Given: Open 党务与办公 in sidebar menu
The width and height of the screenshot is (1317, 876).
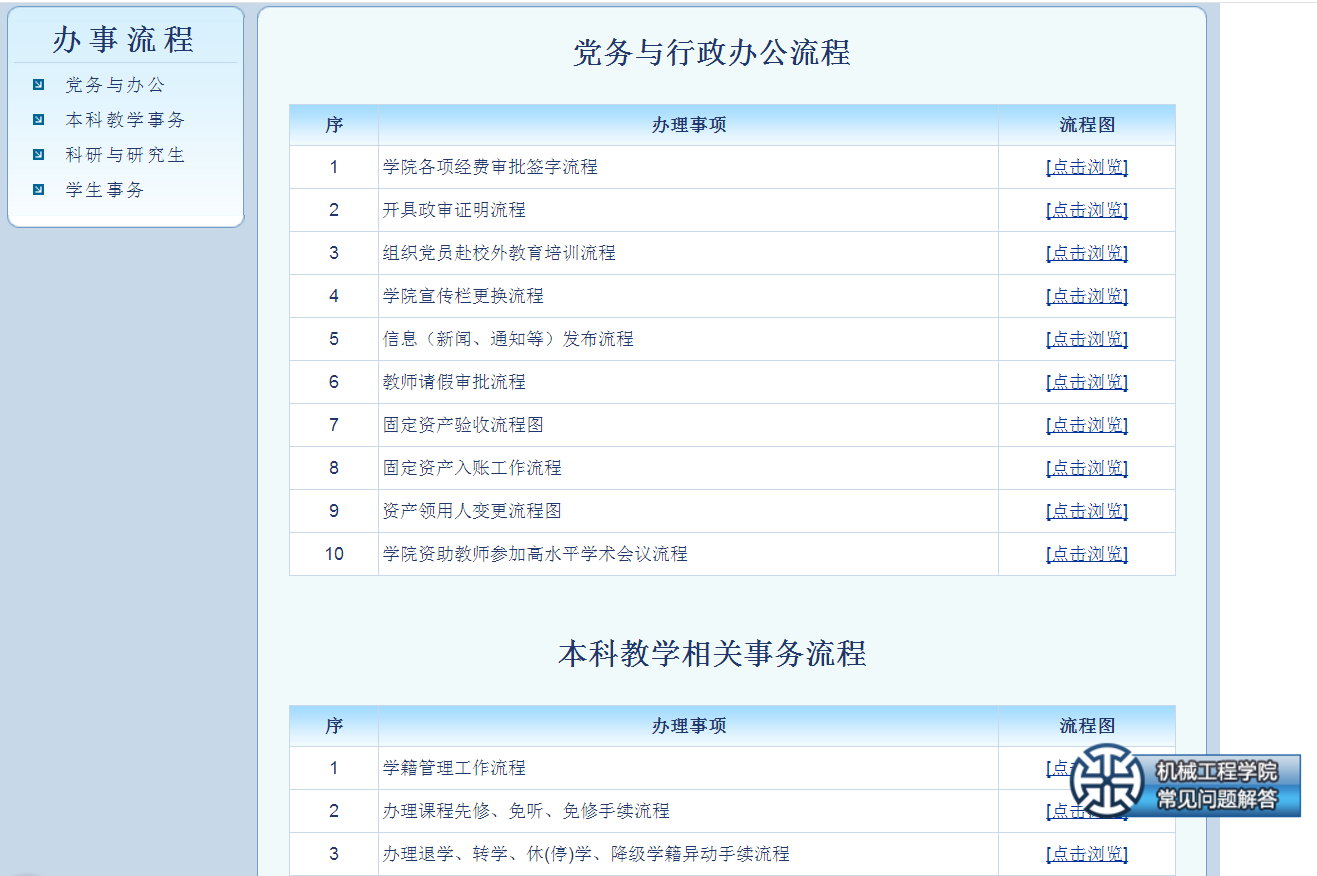Looking at the screenshot, I should (115, 85).
